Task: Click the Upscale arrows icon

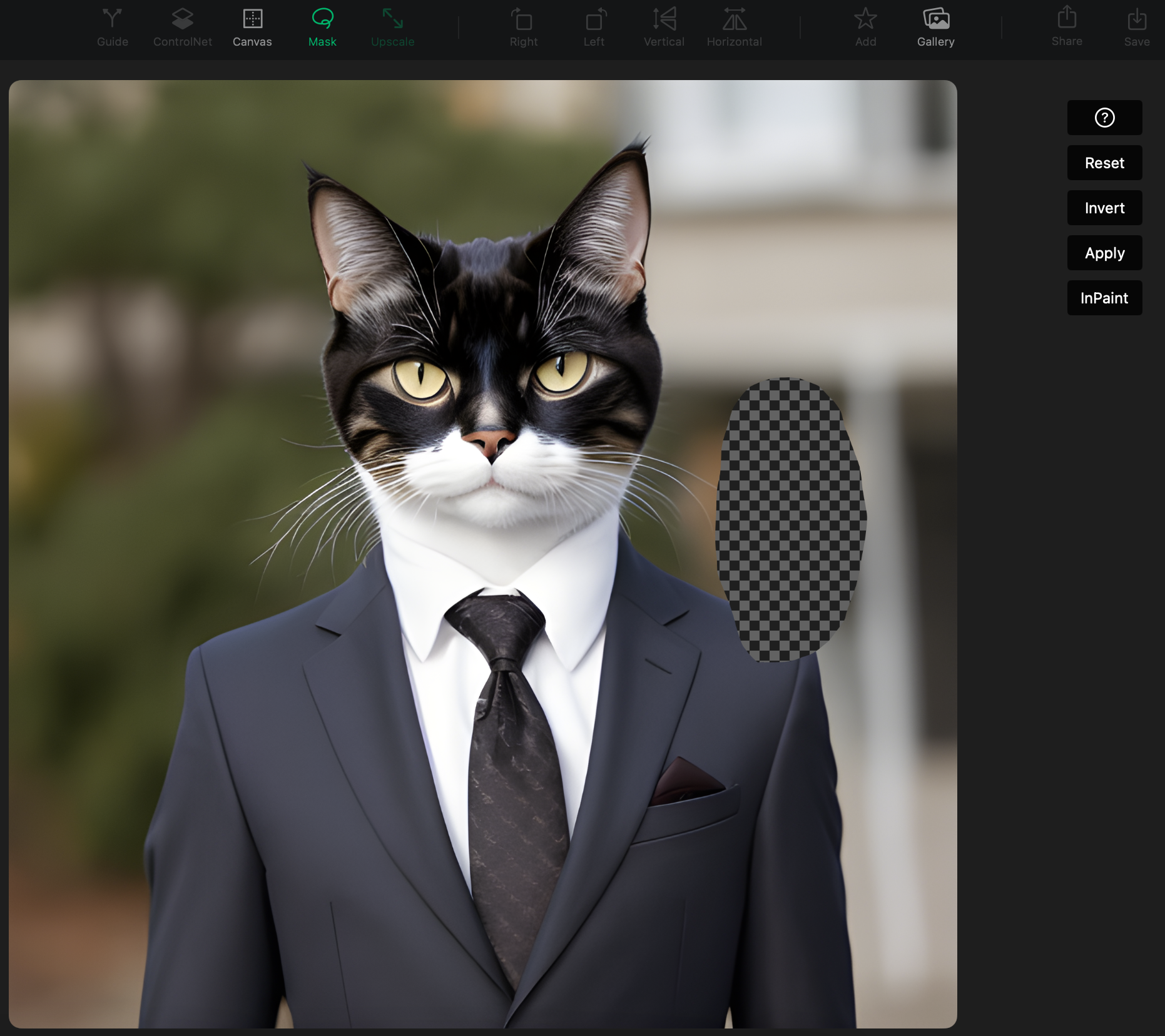Action: click(393, 19)
